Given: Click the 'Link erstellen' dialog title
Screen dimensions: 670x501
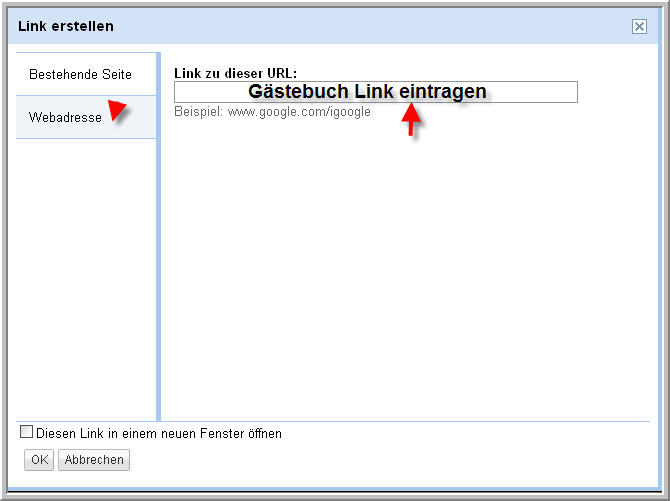Looking at the screenshot, I should coord(66,26).
